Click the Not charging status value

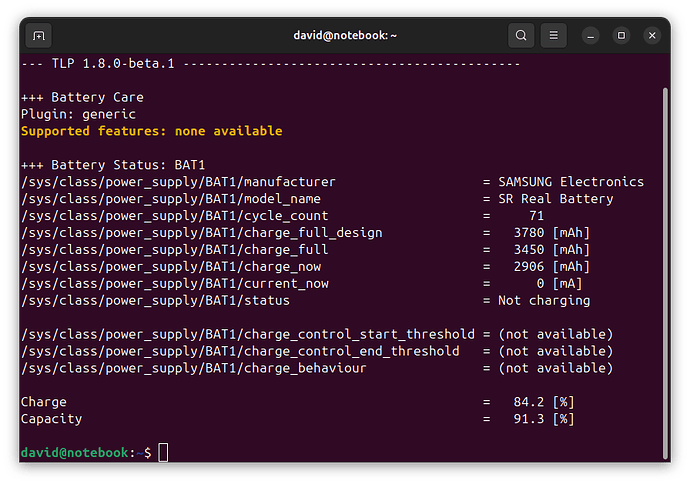tap(544, 301)
